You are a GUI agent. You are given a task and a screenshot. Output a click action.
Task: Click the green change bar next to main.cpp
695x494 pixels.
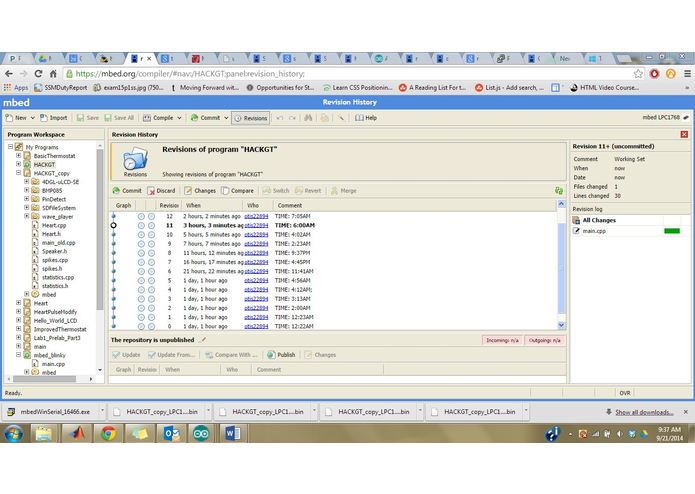click(672, 231)
